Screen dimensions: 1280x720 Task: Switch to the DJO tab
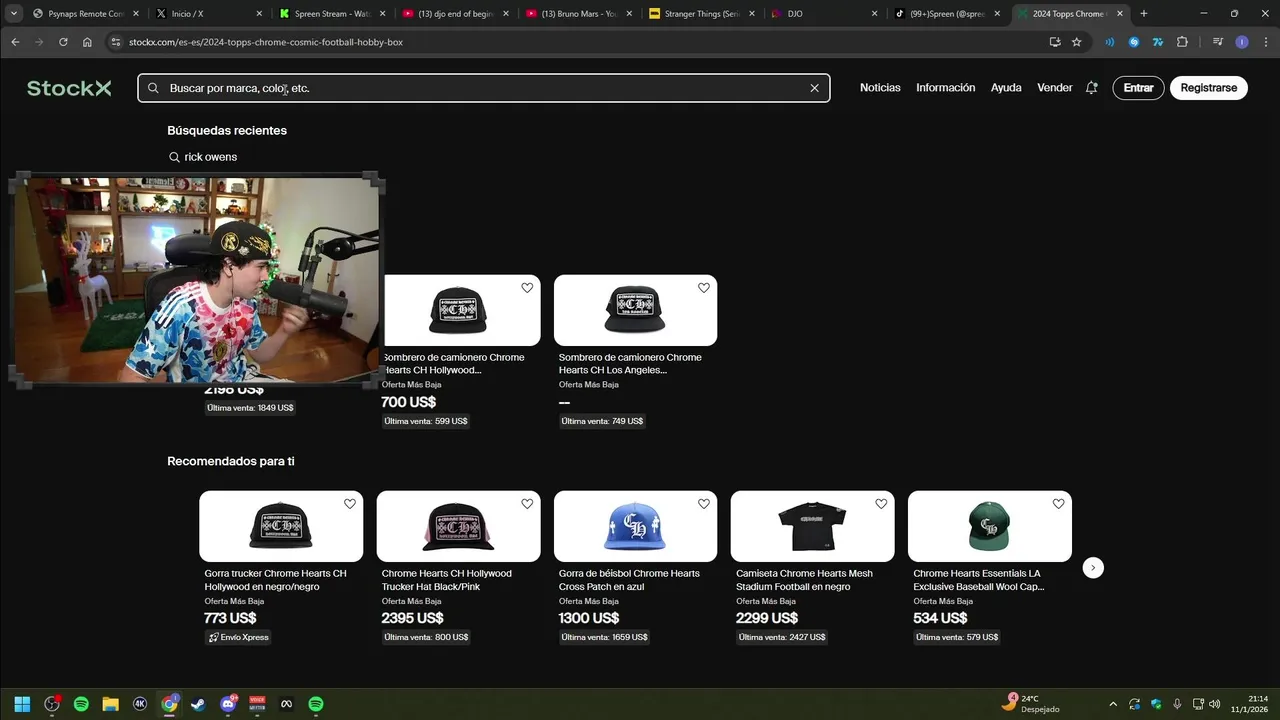click(x=827, y=14)
